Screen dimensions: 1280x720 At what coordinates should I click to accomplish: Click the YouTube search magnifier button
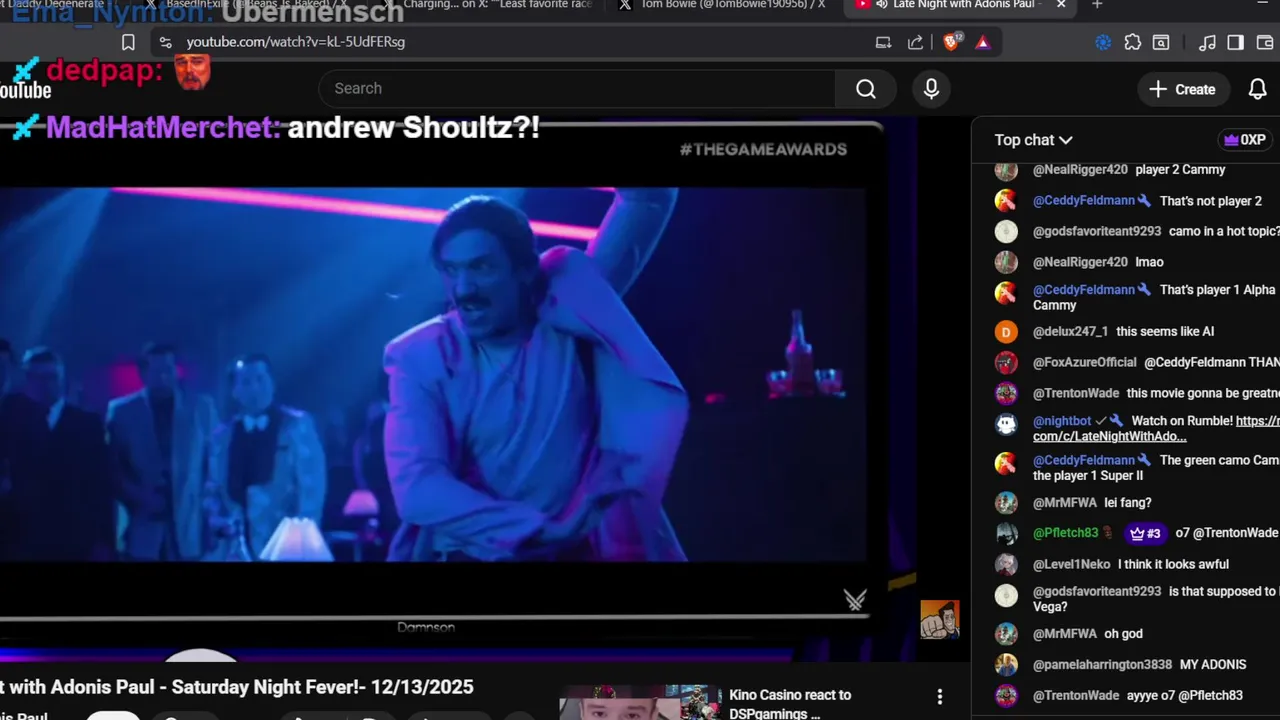pyautogui.click(x=866, y=89)
